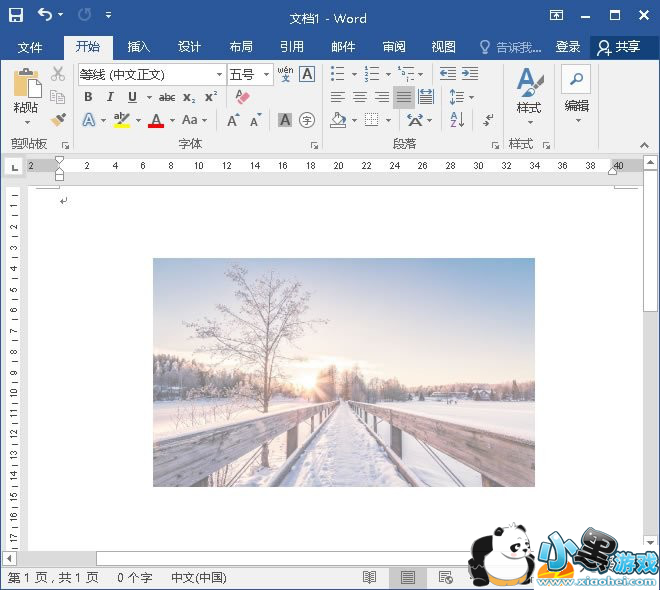Activate the Format Painter brush
The image size is (660, 590).
pos(58,120)
